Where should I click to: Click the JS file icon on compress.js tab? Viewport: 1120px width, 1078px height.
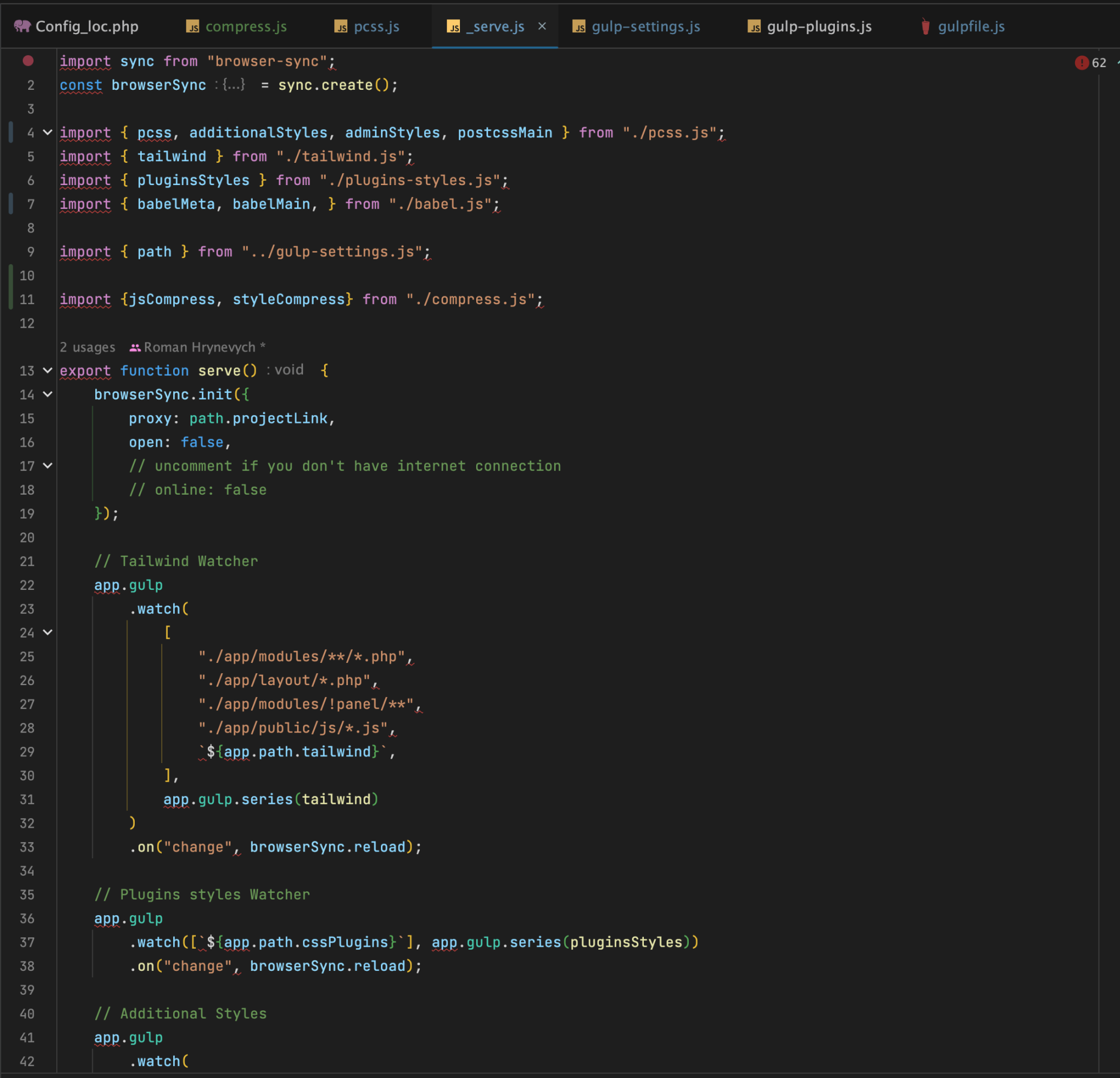192,27
